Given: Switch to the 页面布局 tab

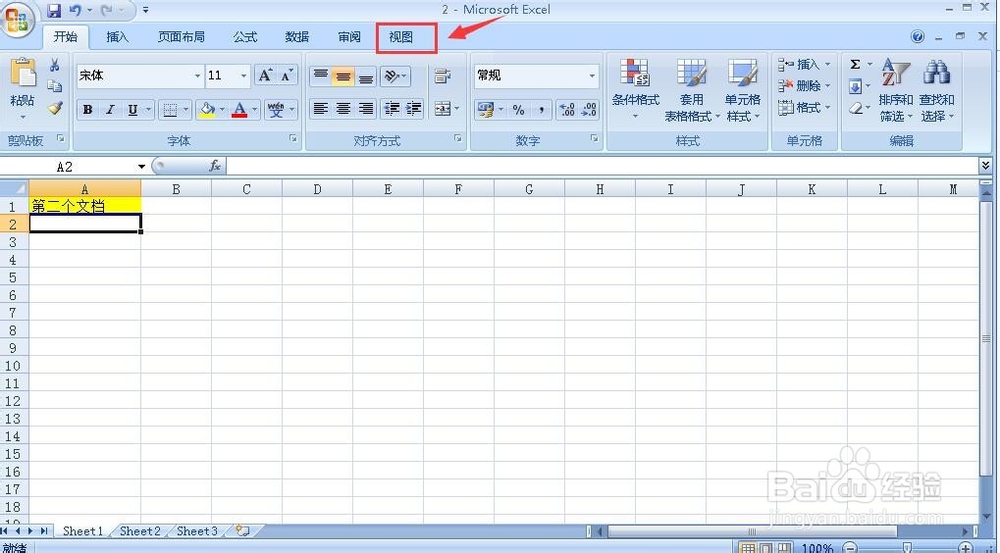Looking at the screenshot, I should point(181,37).
